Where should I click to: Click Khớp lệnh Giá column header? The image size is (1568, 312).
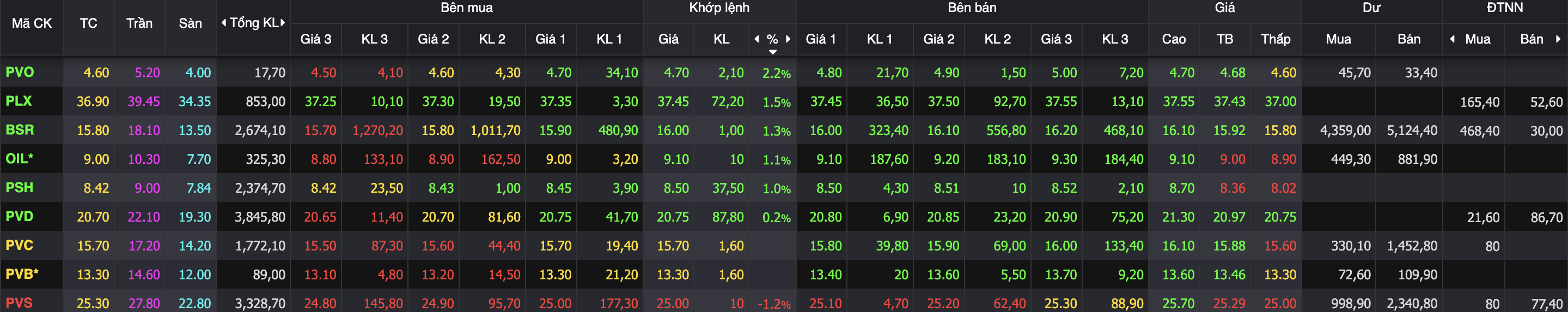click(x=668, y=40)
